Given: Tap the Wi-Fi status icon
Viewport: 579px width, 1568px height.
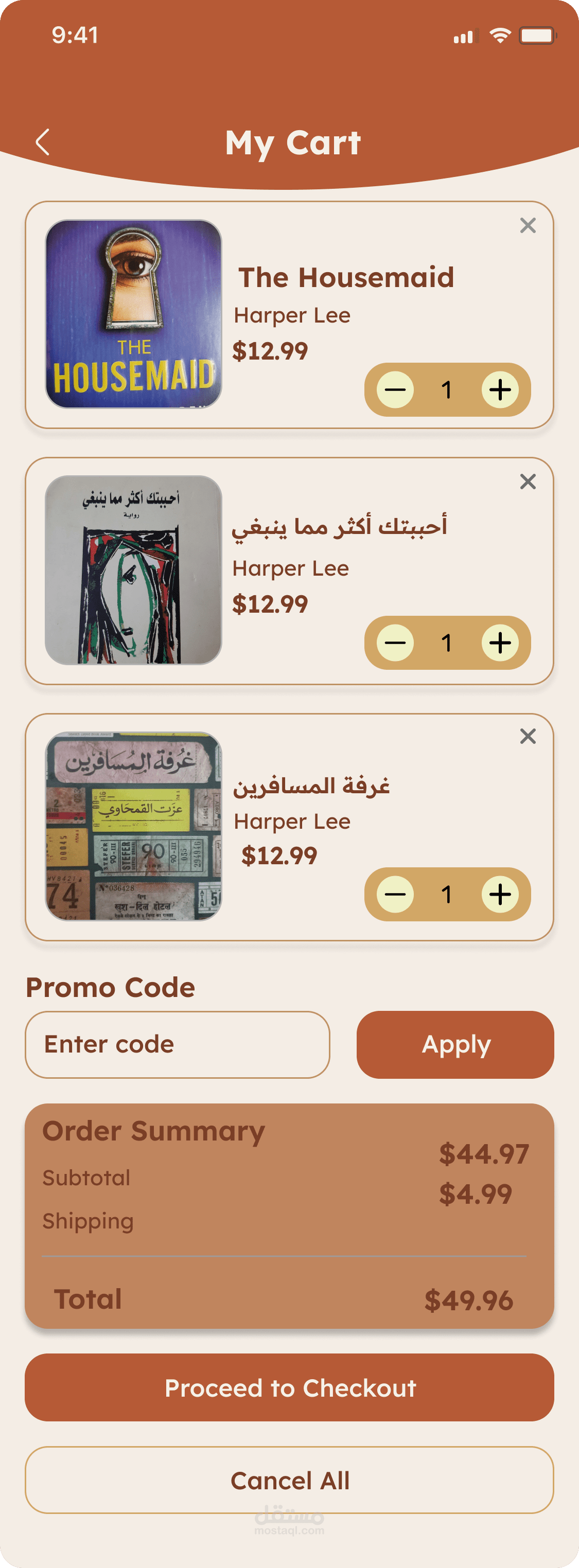Looking at the screenshot, I should point(500,35).
